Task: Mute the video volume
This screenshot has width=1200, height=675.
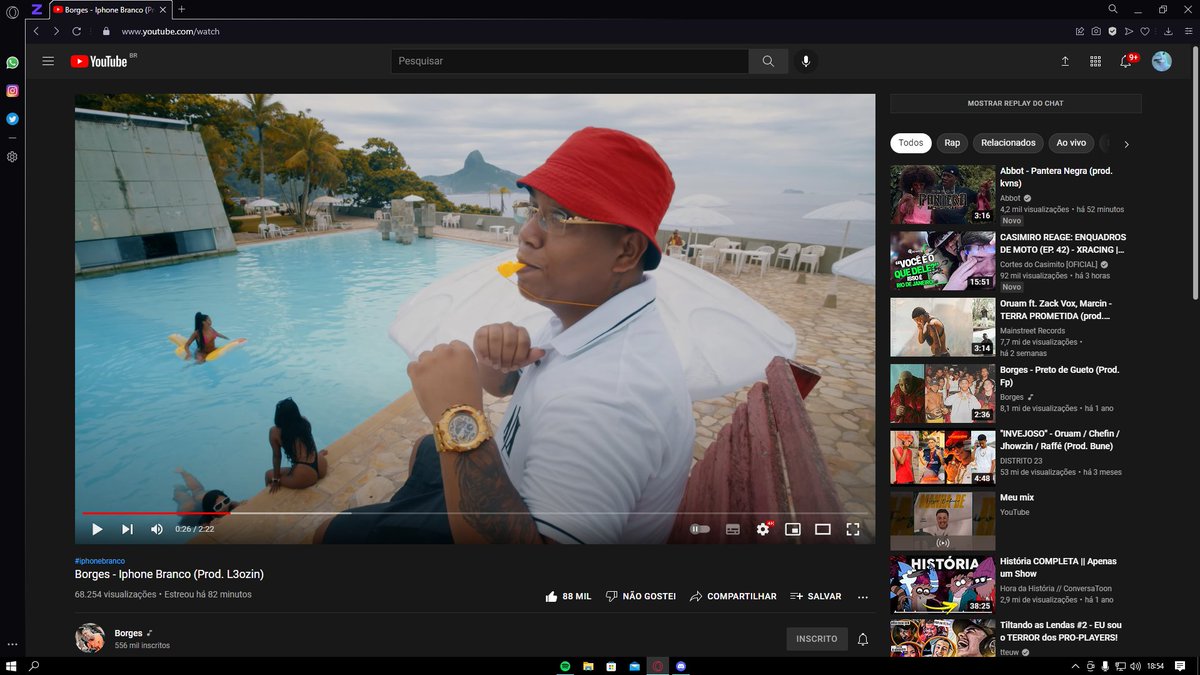Action: pyautogui.click(x=157, y=529)
